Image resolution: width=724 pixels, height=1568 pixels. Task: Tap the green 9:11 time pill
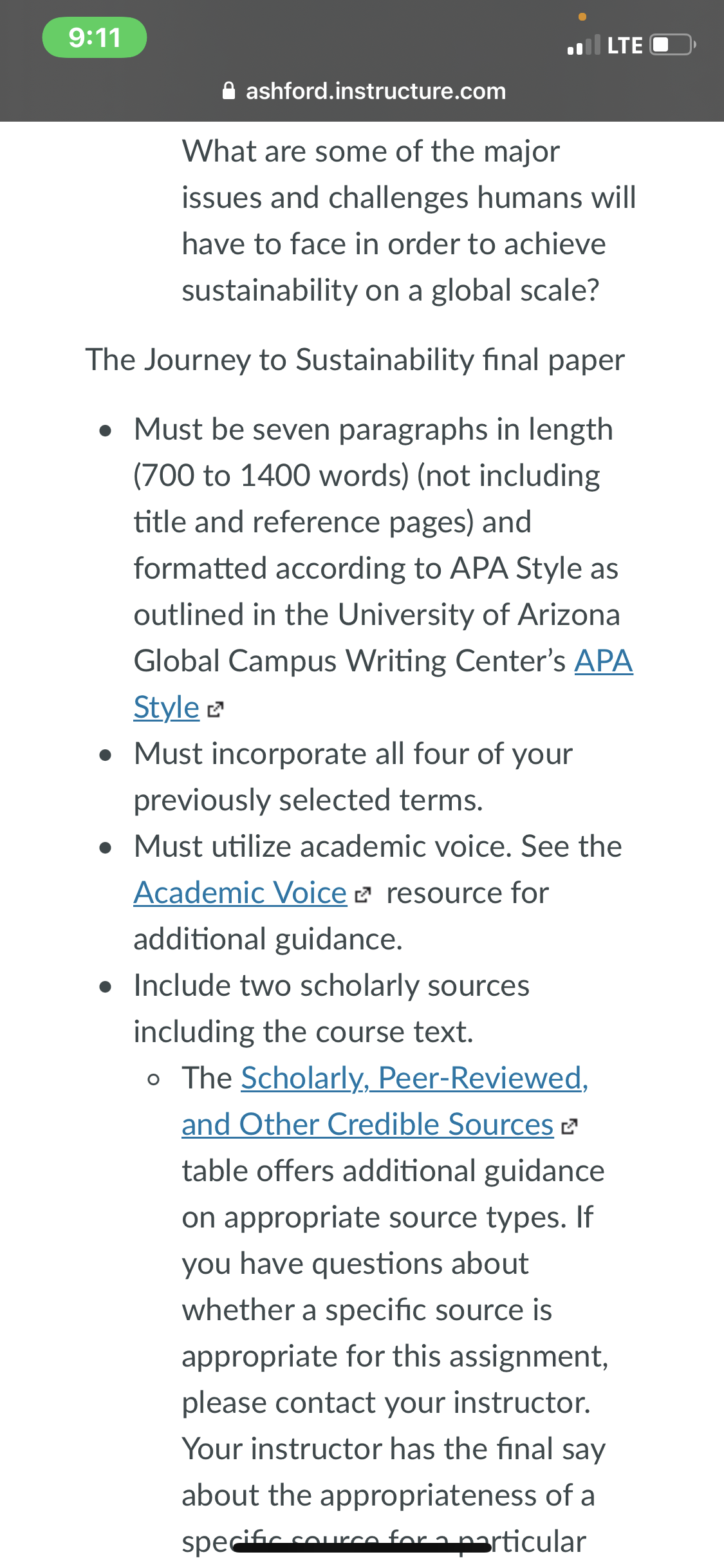[x=95, y=37]
